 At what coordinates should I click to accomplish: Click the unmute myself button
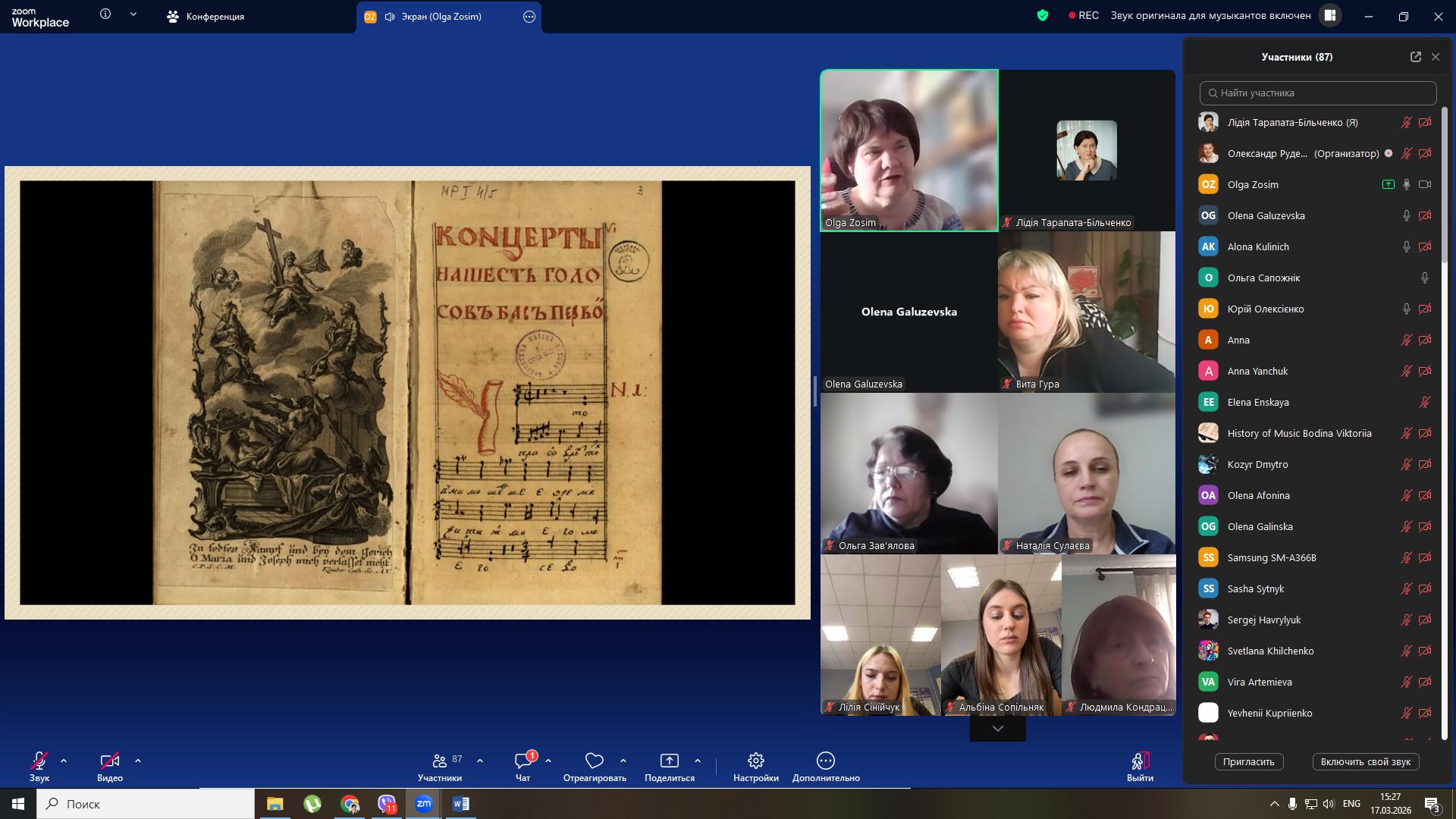coord(1365,762)
